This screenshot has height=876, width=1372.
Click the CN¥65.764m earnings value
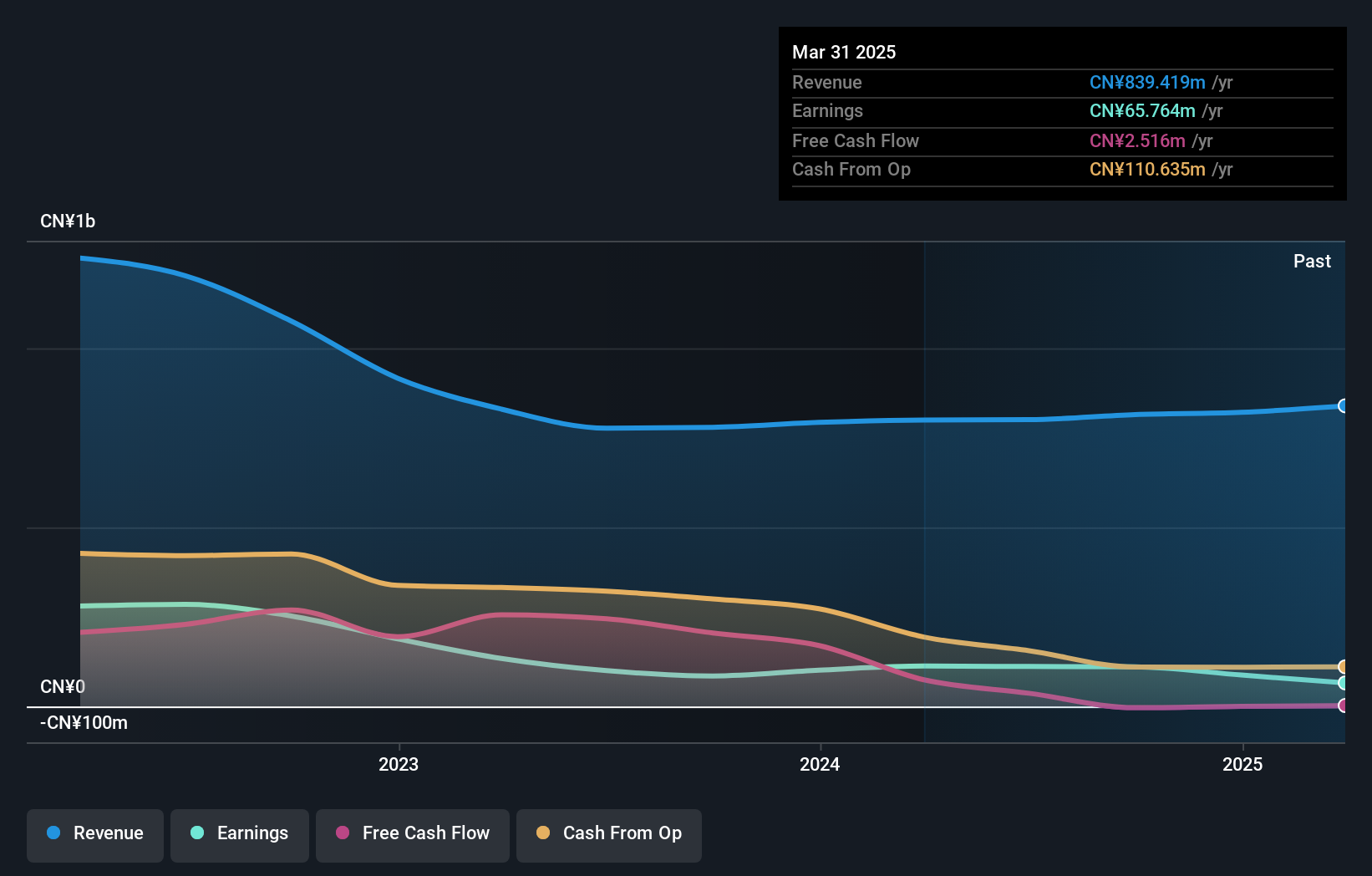click(x=1142, y=110)
